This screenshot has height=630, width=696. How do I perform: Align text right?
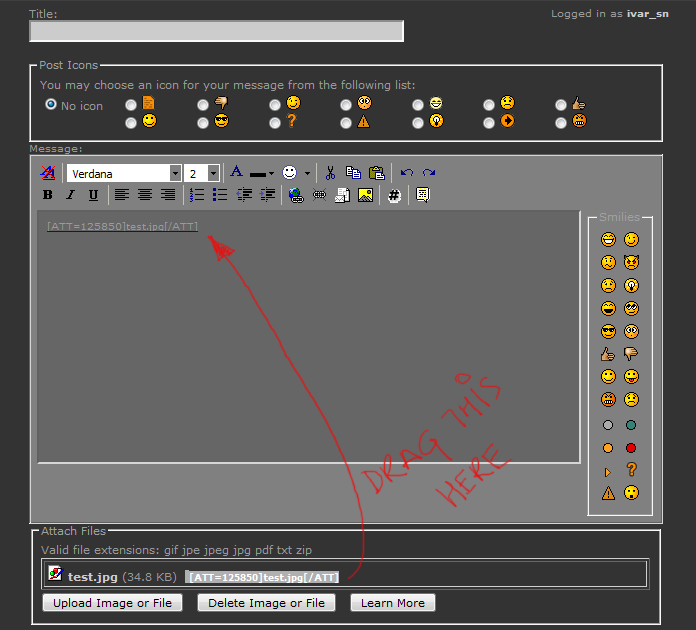tap(168, 194)
